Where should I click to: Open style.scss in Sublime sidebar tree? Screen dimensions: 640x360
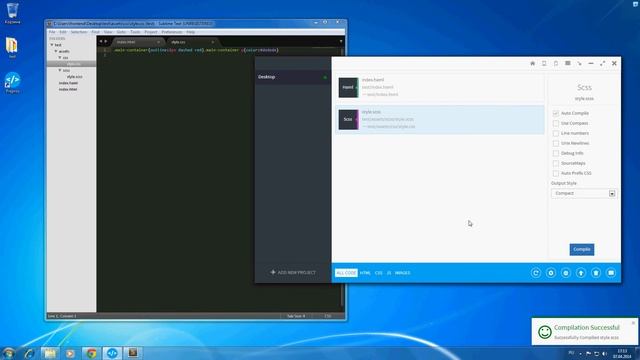coord(75,77)
